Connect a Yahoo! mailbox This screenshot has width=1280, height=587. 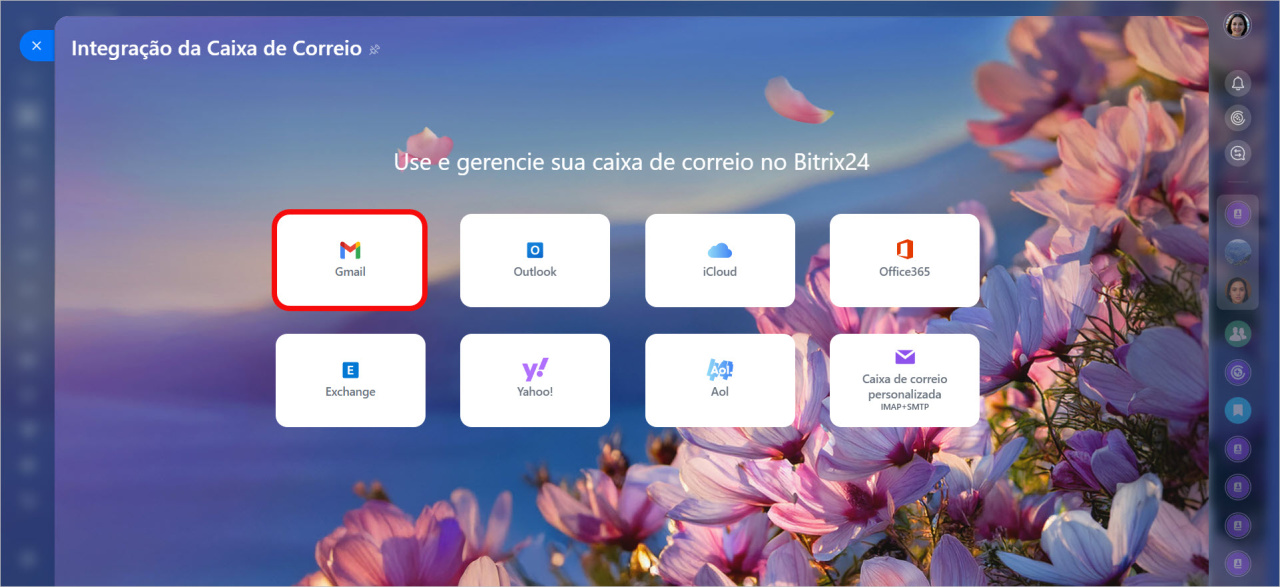535,380
